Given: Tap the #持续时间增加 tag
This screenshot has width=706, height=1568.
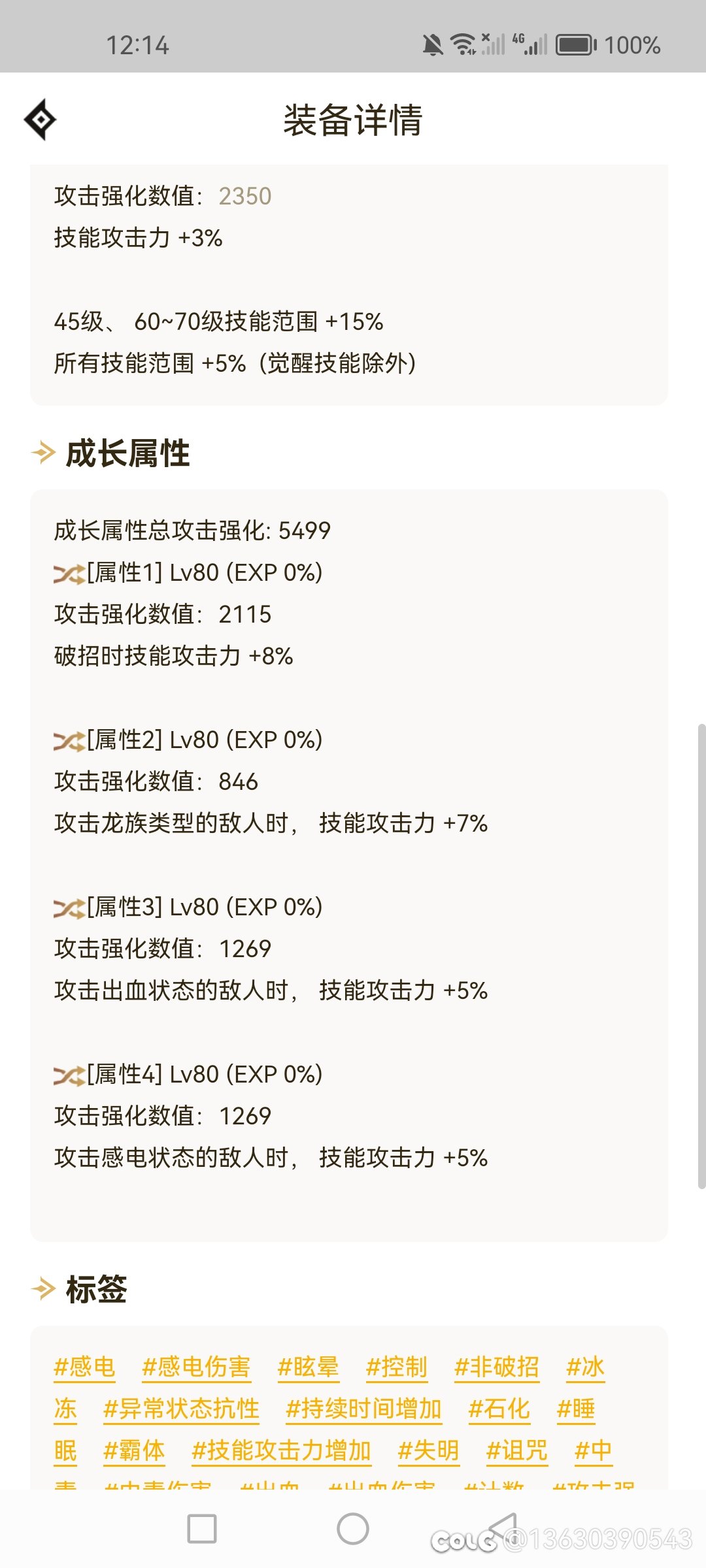Looking at the screenshot, I should click(x=364, y=1409).
